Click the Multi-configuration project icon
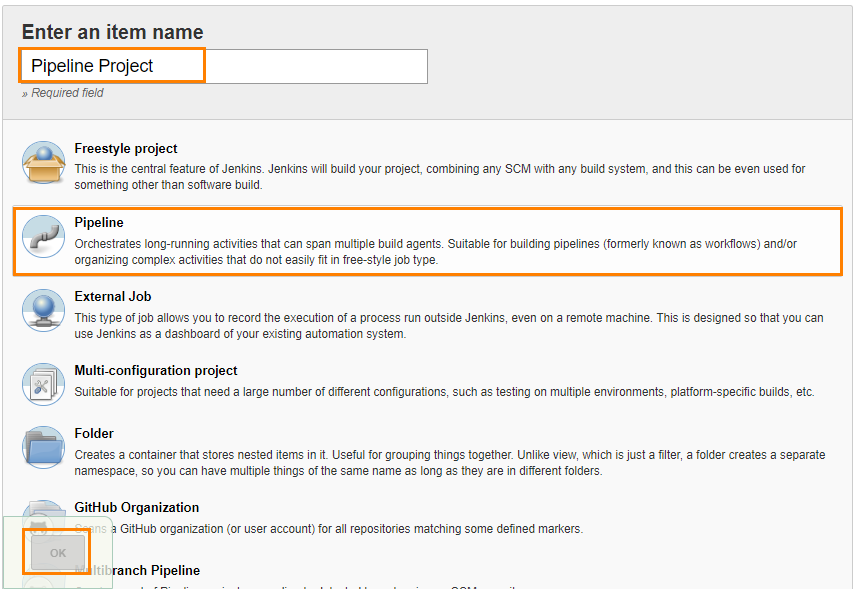855x589 pixels. pyautogui.click(x=43, y=384)
